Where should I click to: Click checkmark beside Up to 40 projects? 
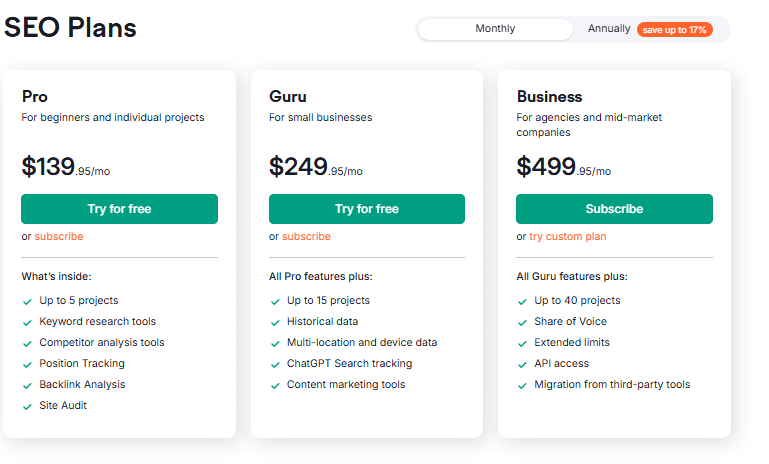(522, 302)
